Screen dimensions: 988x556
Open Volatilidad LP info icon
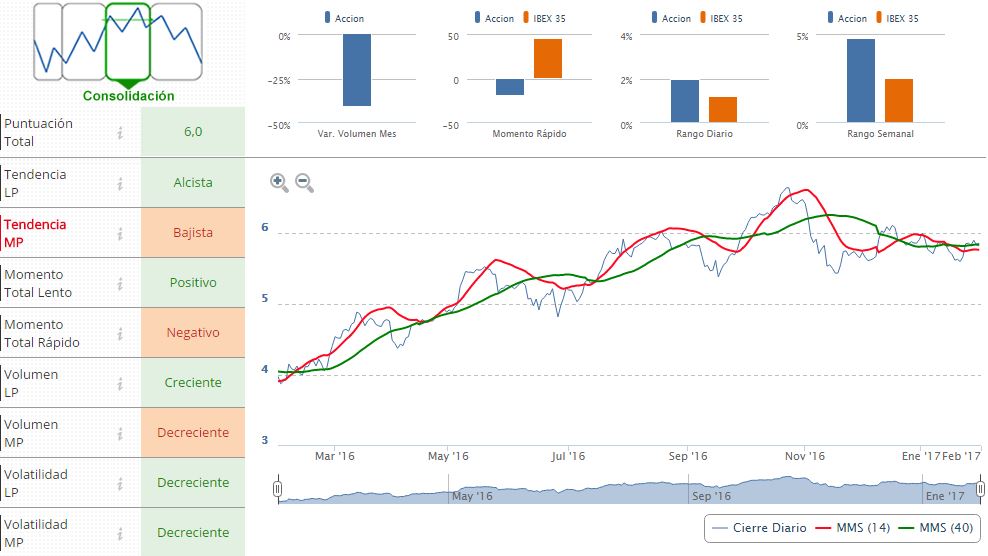click(x=120, y=483)
